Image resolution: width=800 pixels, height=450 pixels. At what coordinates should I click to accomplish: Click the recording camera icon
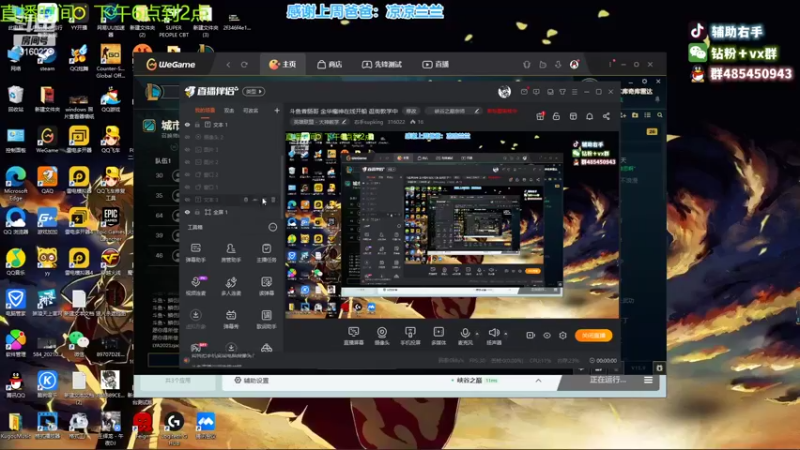pos(531,335)
